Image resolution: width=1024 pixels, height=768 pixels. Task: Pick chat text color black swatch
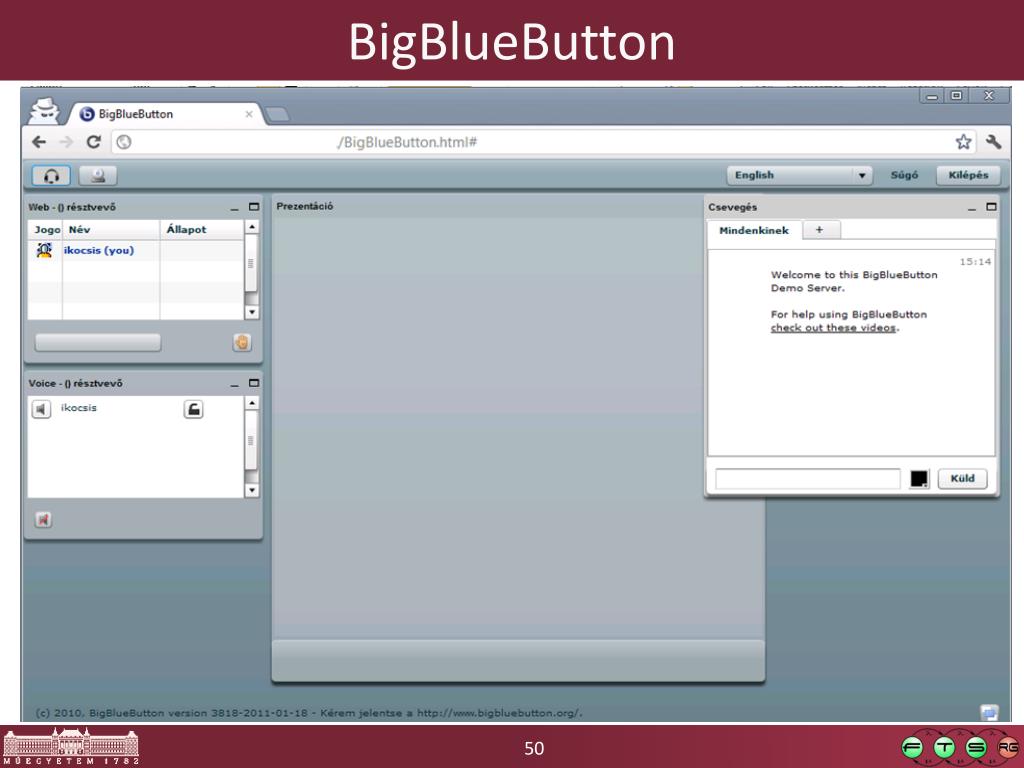point(919,479)
